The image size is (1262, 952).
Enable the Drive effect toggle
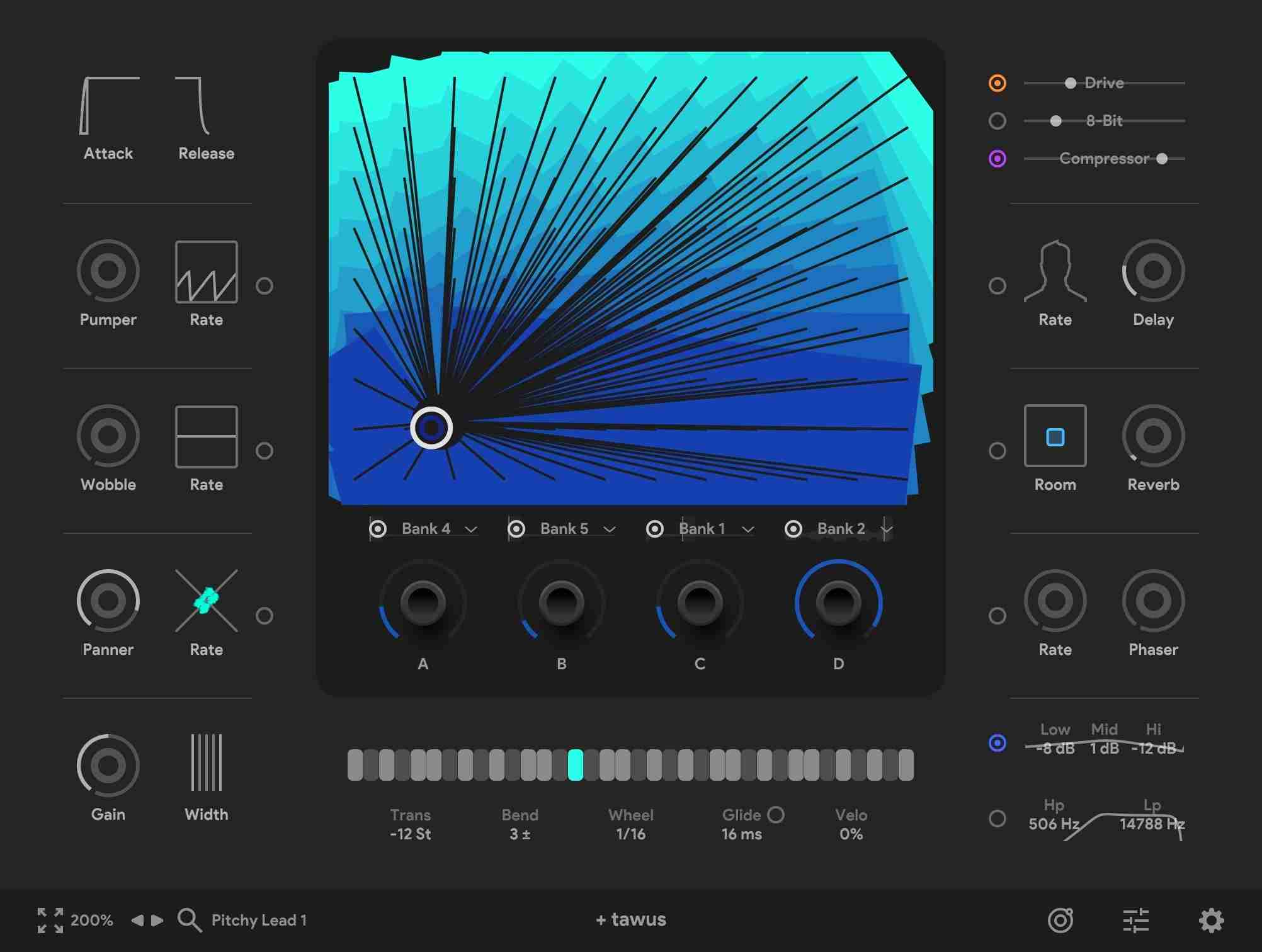pyautogui.click(x=997, y=82)
